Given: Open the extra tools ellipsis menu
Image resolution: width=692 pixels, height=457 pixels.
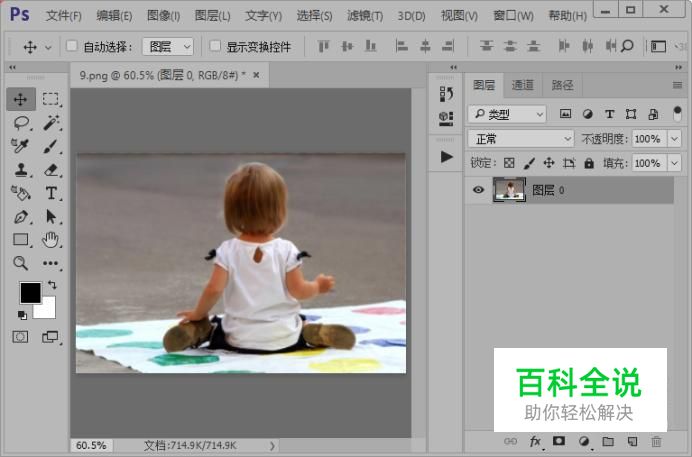Looking at the screenshot, I should pyautogui.click(x=51, y=263).
